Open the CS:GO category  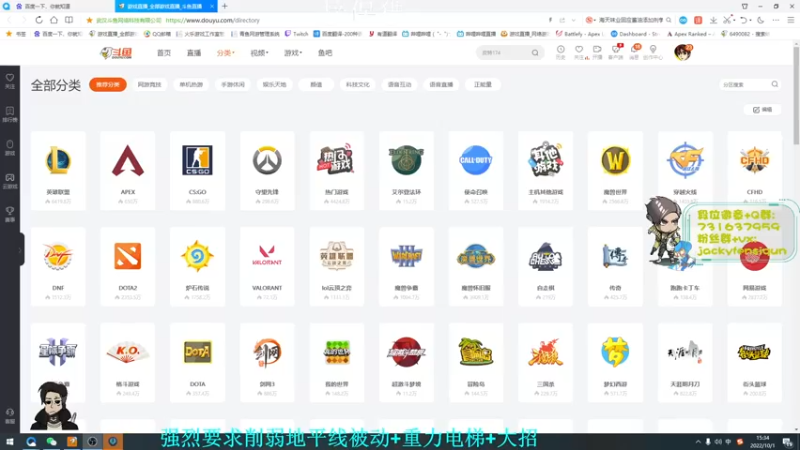197,170
